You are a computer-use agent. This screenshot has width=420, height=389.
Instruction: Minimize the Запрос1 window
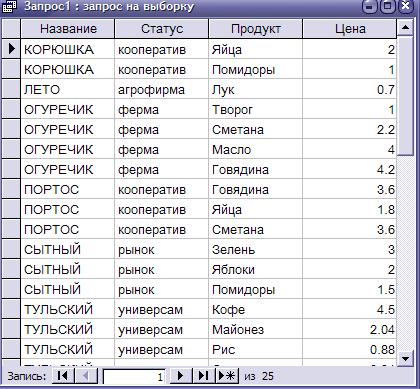[369, 6]
